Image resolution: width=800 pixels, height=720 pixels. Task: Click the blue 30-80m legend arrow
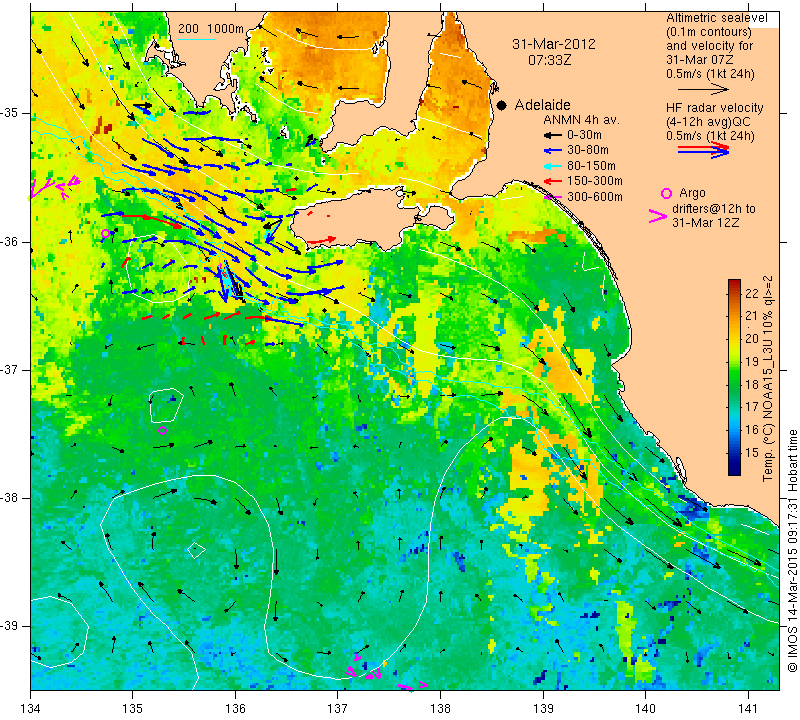pos(553,151)
